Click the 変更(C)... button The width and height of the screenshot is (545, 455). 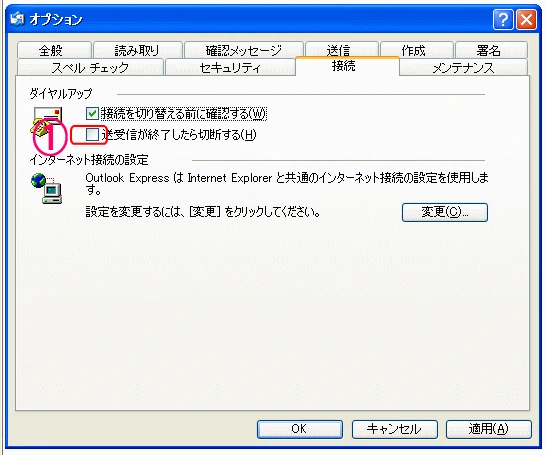click(x=445, y=212)
